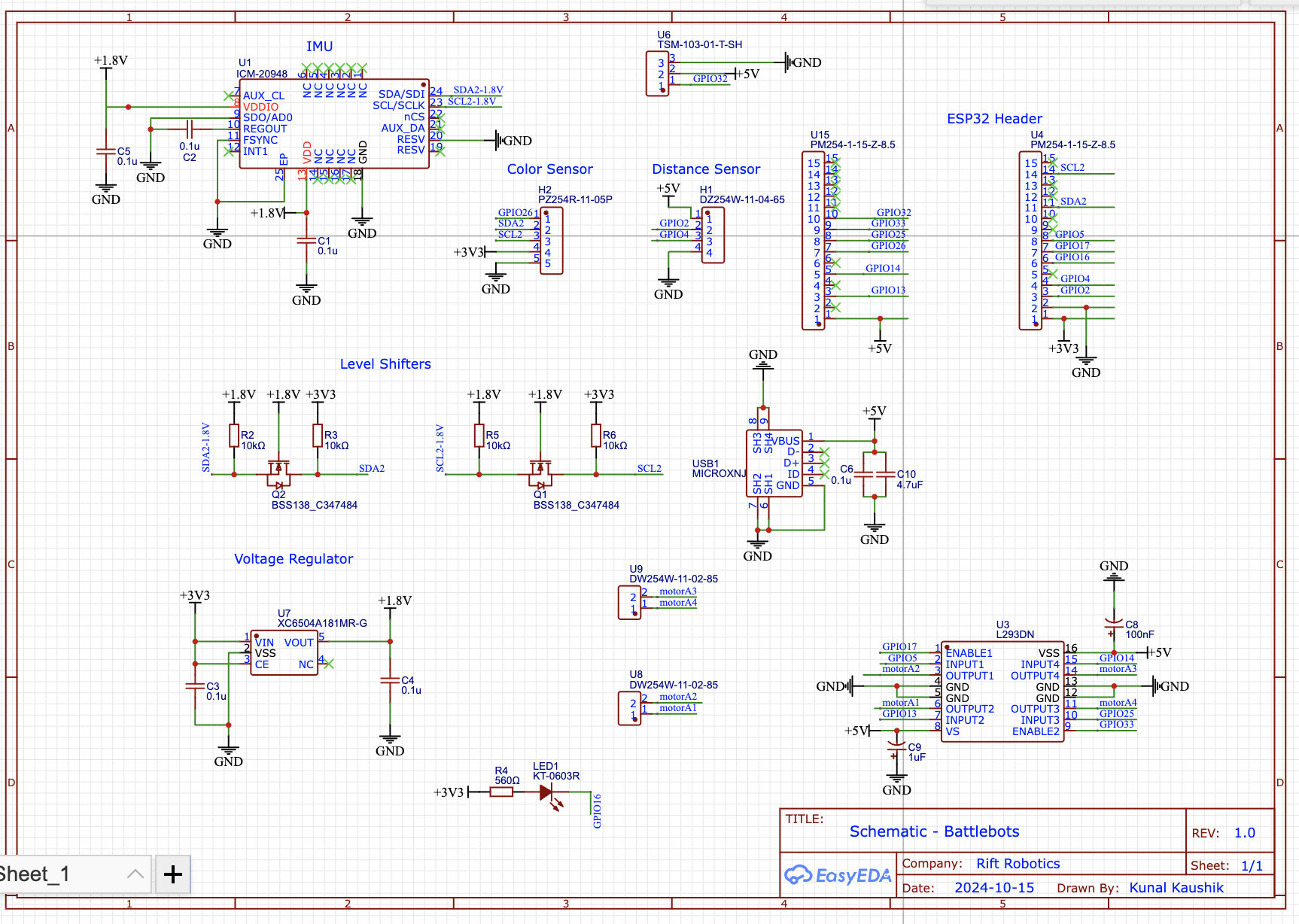
Task: Select the U8 DW254W-11-02-85 motor connector
Action: click(x=630, y=709)
